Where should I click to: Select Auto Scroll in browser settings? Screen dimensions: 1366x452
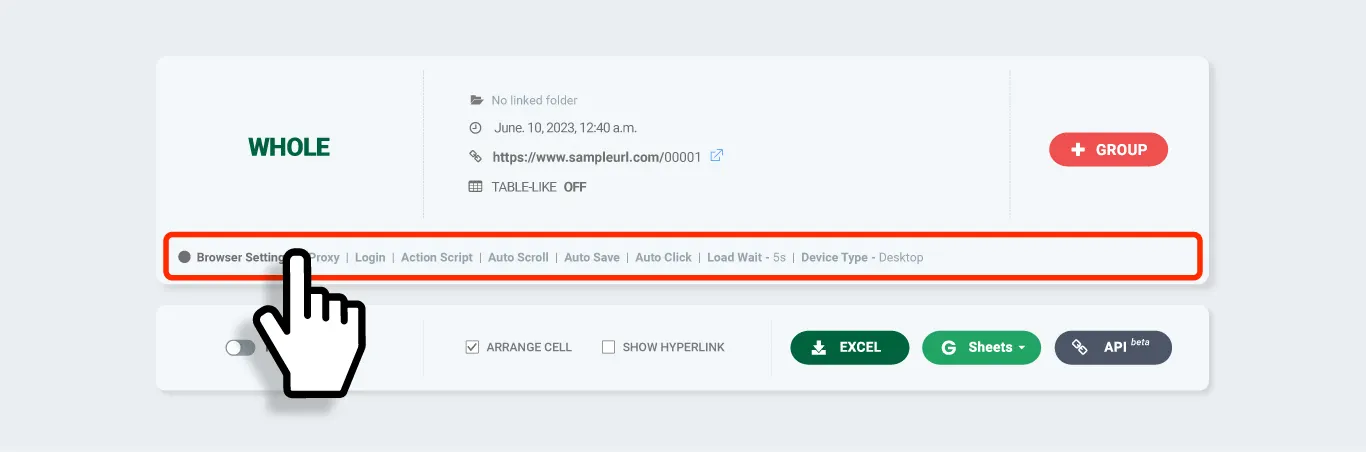pos(518,257)
